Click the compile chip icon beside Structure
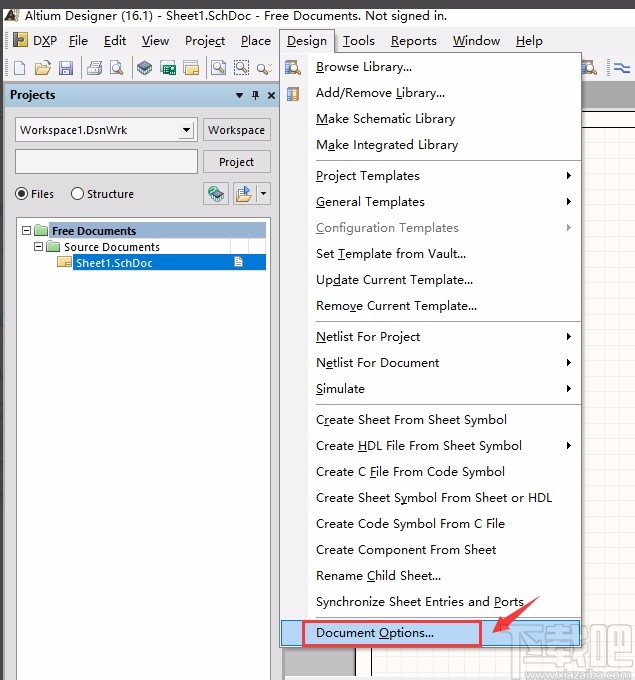Screen dimensions: 635x680 tap(215, 193)
